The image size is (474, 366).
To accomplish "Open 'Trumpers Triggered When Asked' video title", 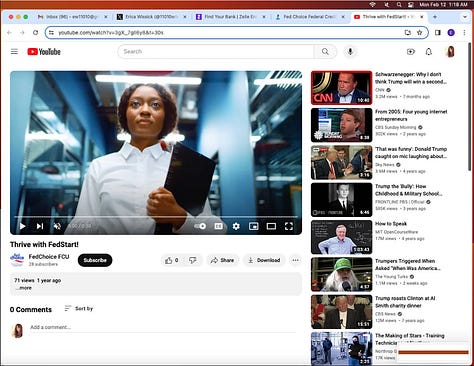I will 408,265.
